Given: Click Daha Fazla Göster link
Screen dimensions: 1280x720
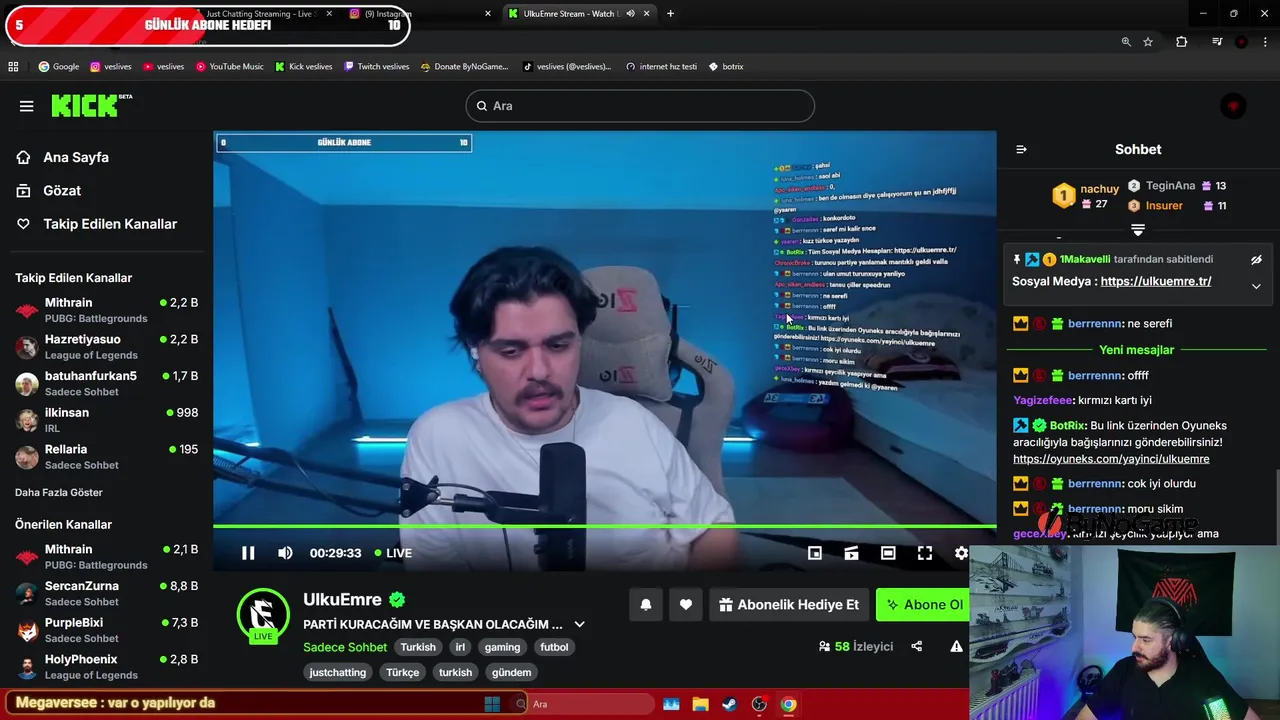Looking at the screenshot, I should click(x=59, y=492).
